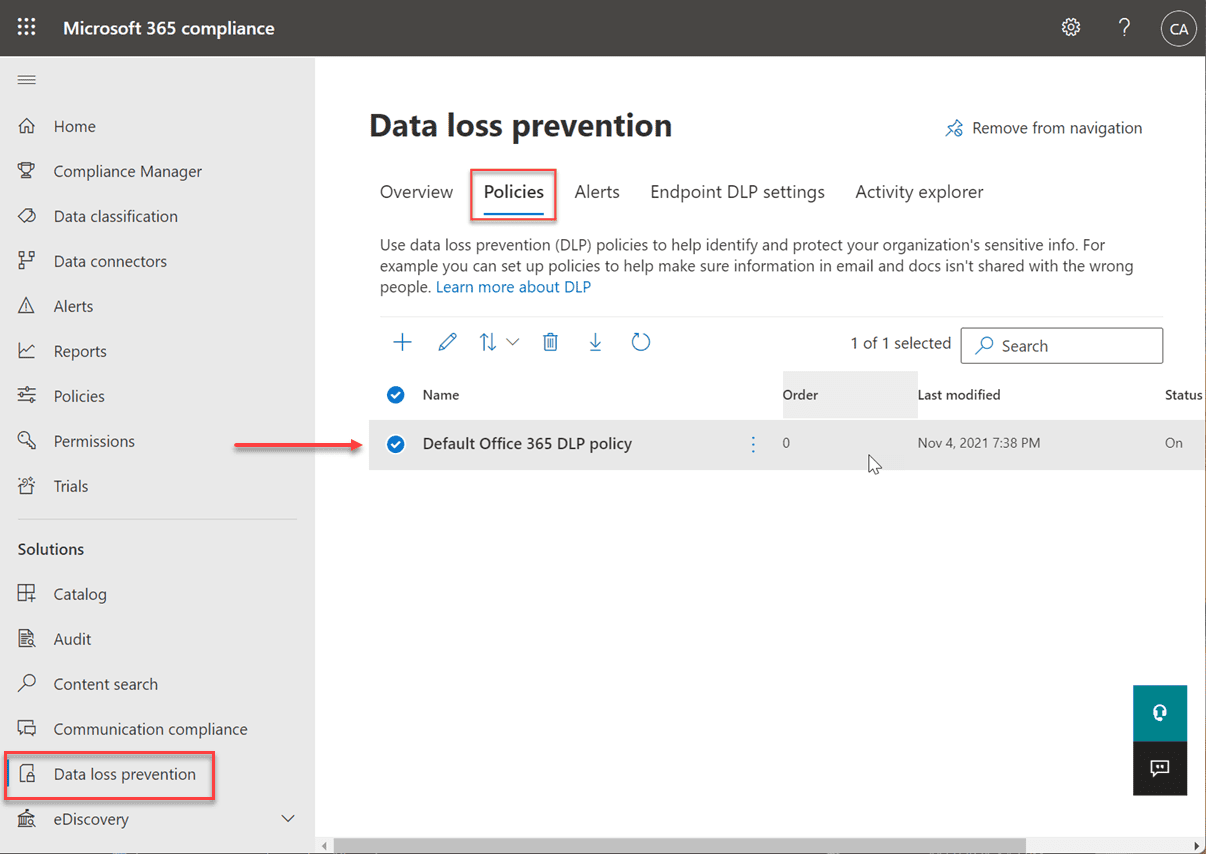Switch to the Alerts tab
The width and height of the screenshot is (1206, 854).
(x=597, y=192)
